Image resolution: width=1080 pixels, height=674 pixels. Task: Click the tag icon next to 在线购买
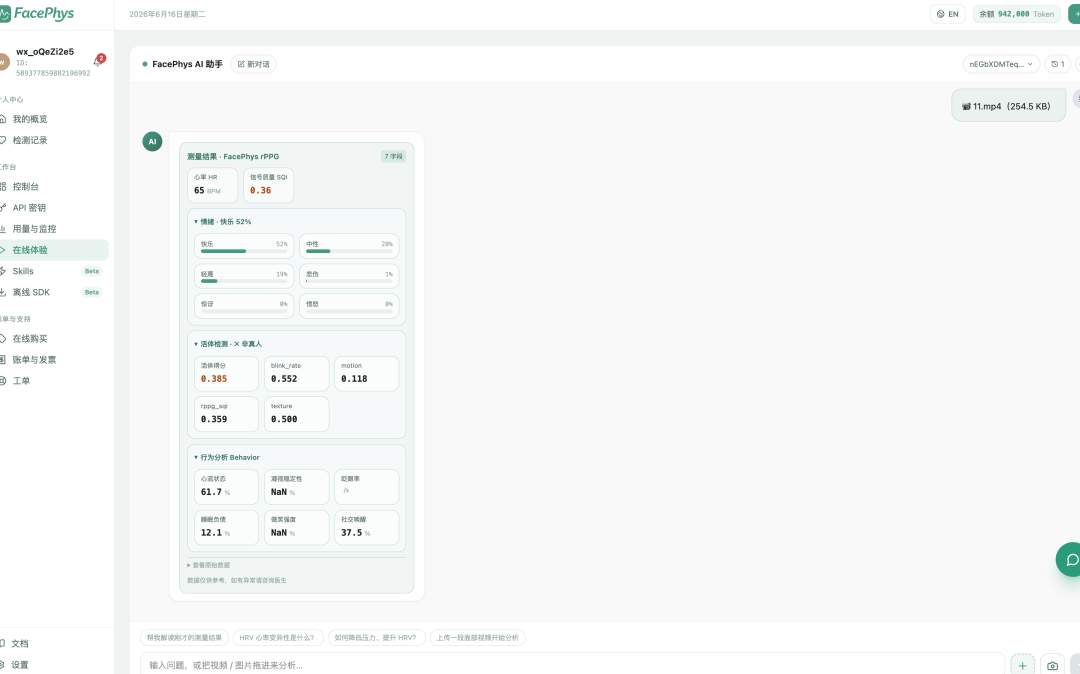coord(3,339)
